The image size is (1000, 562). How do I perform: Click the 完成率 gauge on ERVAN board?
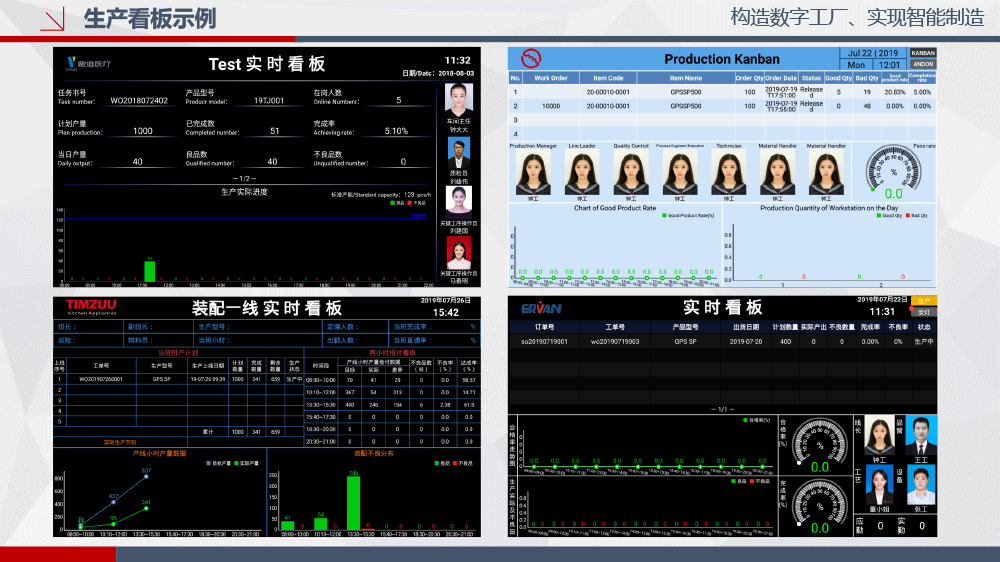pos(820,507)
